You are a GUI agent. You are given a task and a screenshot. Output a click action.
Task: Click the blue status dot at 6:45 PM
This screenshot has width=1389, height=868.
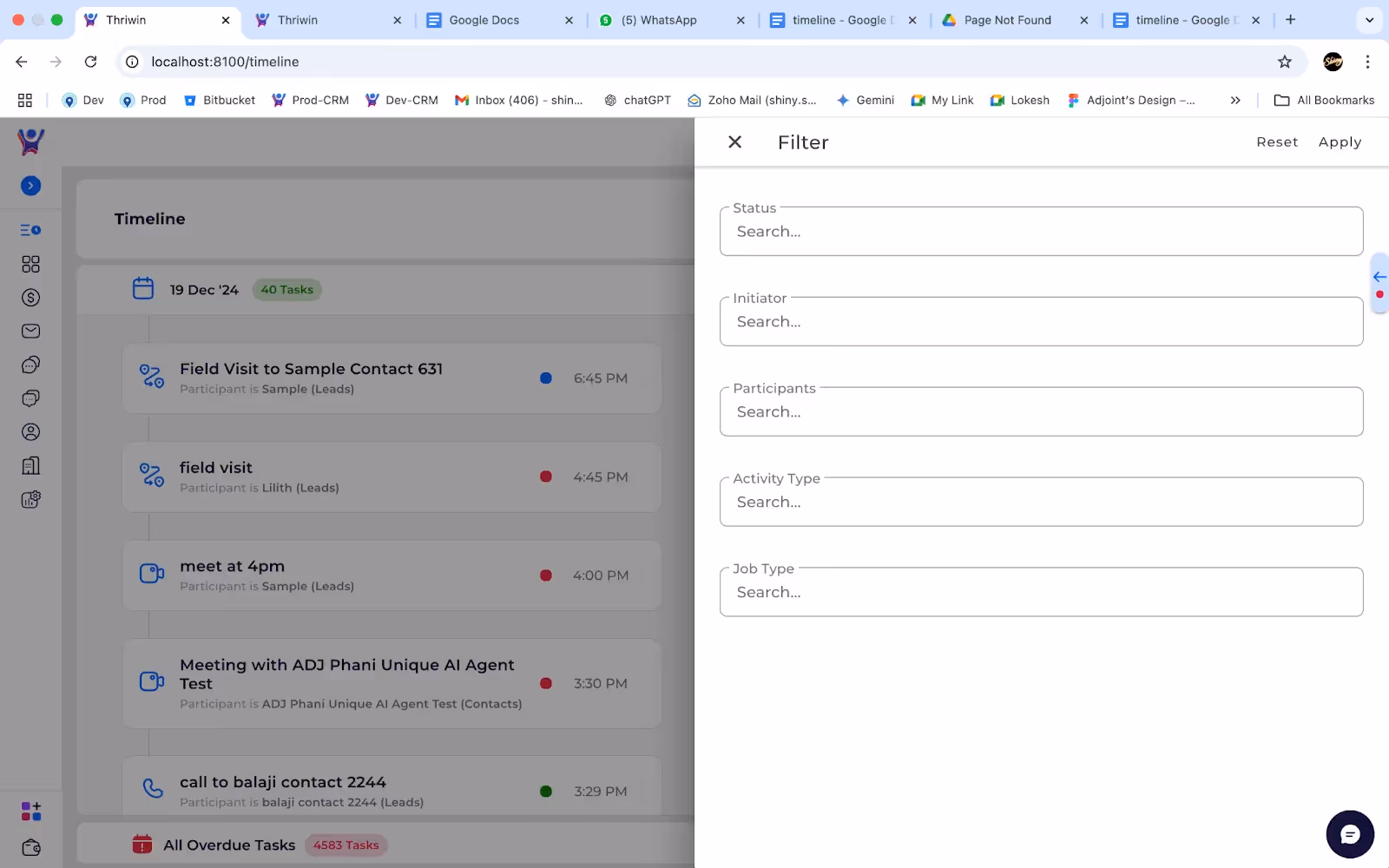pos(546,378)
